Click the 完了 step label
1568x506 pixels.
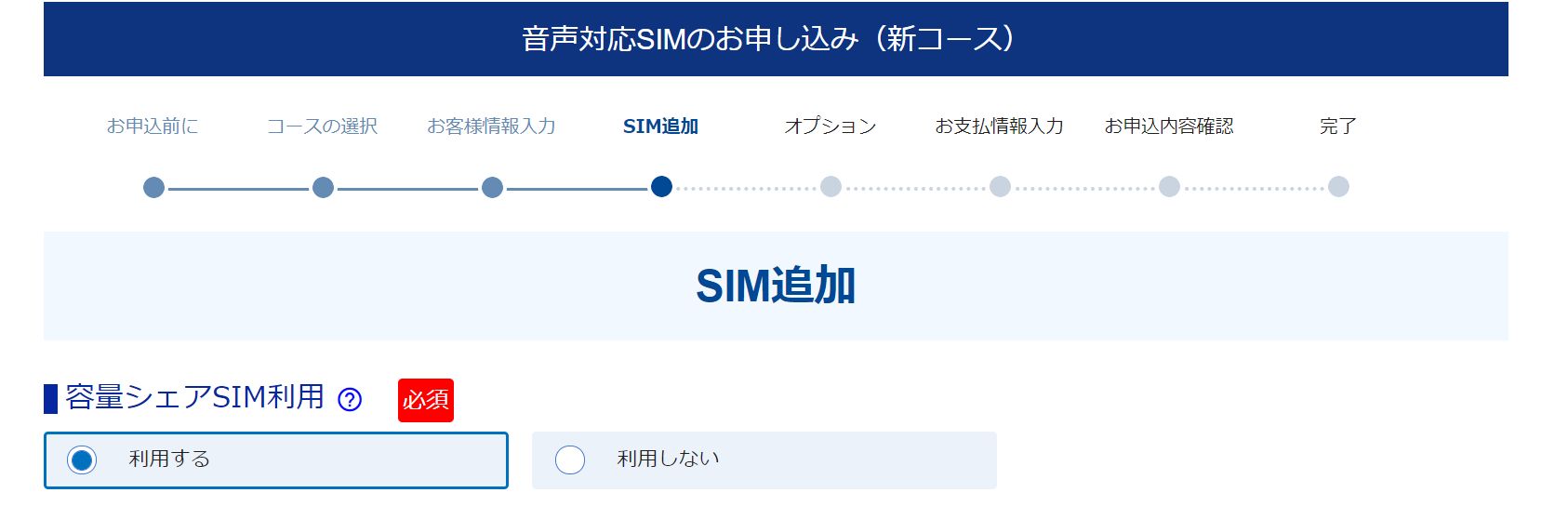click(x=1338, y=126)
